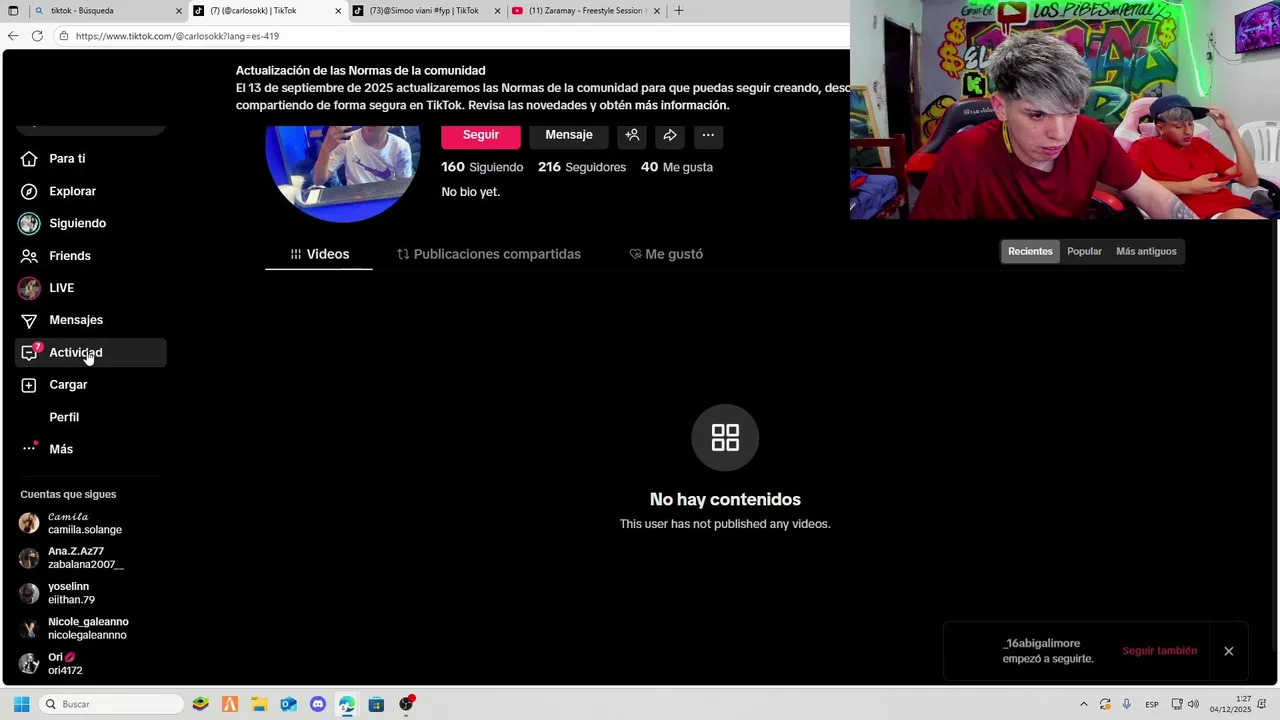This screenshot has width=1280, height=720.
Task: Send a message using the Mensaje button
Action: tap(569, 135)
